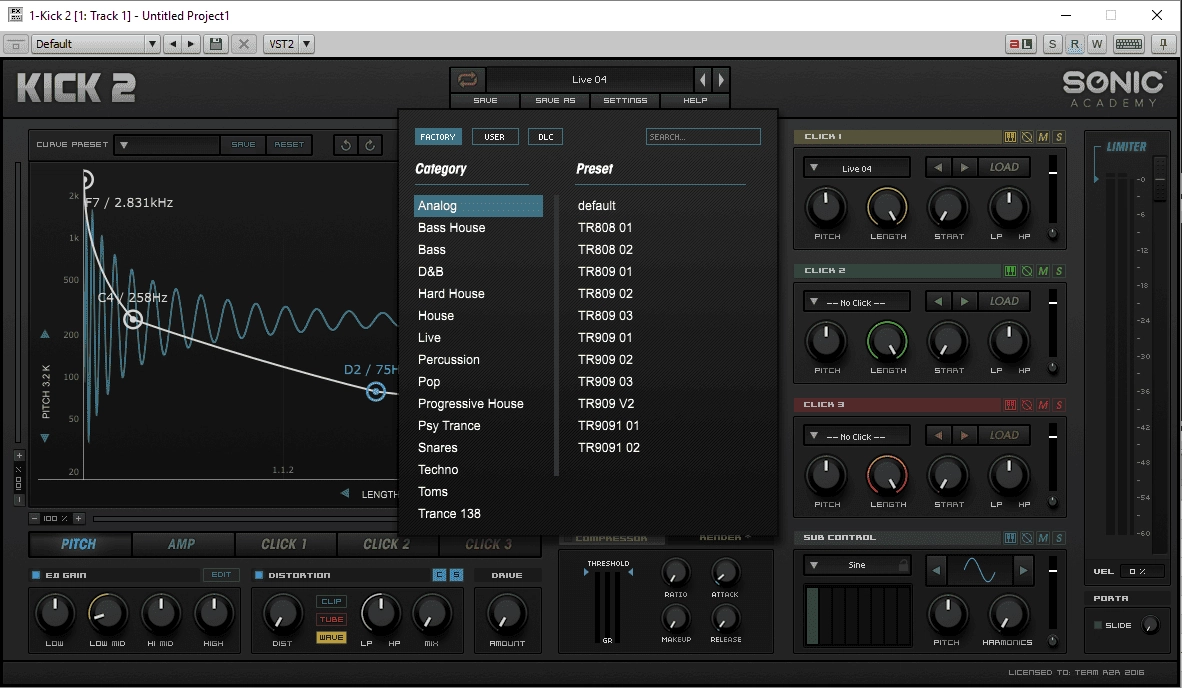Bypass Click 1 with the circle-slash icon

pyautogui.click(x=1027, y=136)
